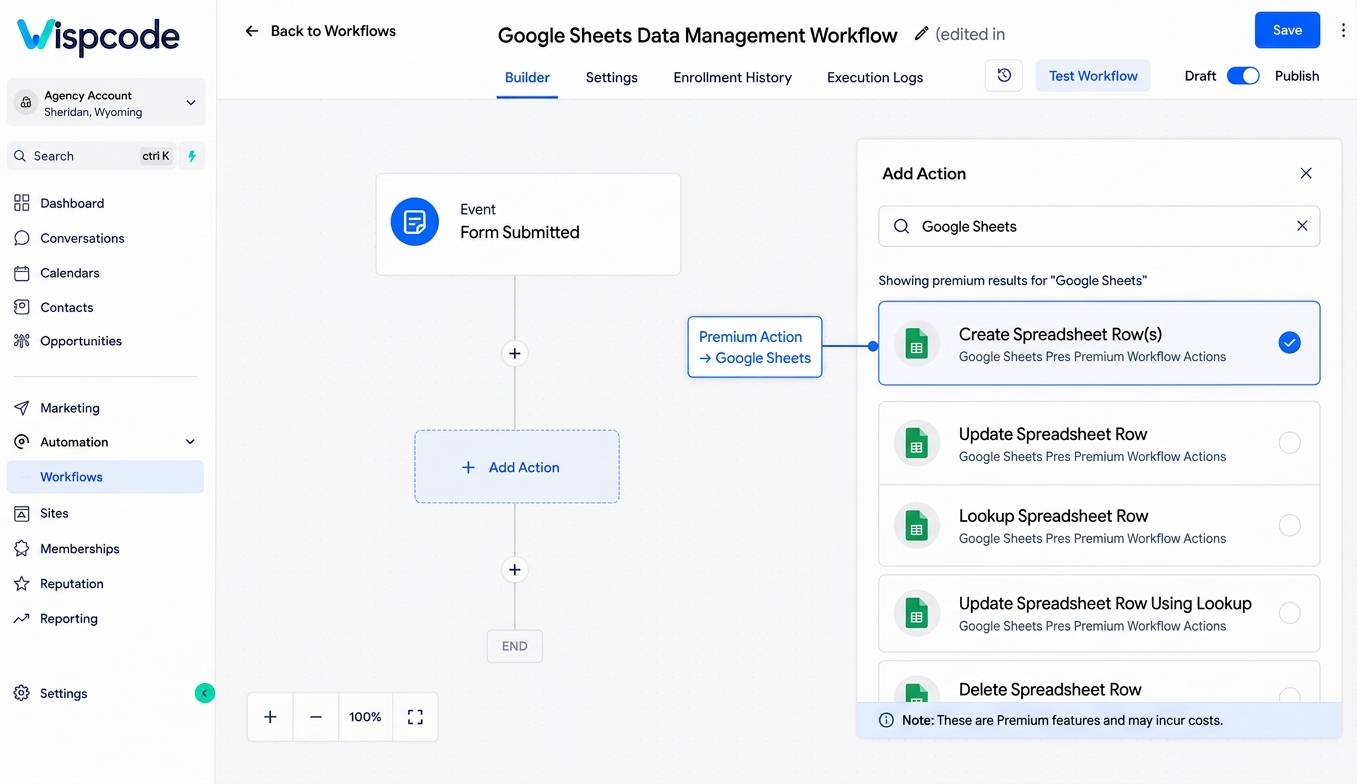1357x784 pixels.
Task: Click the Calendars icon in sidebar
Action: [21, 273]
